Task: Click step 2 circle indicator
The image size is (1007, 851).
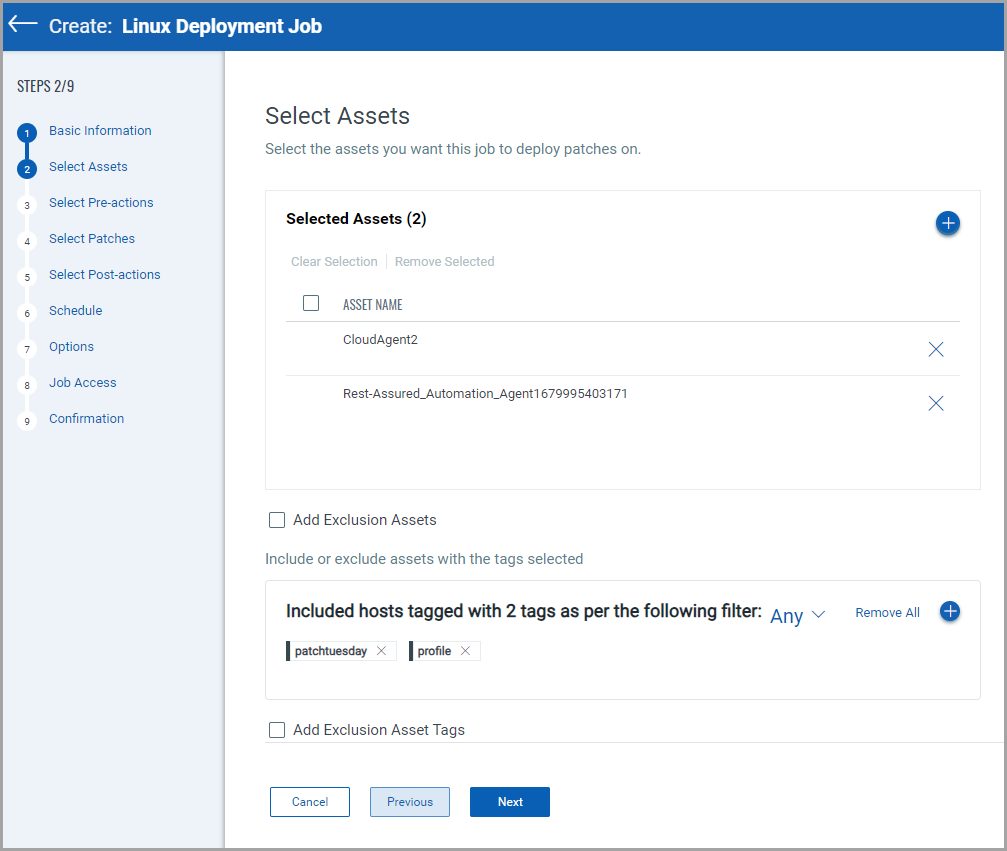Action: [x=27, y=169]
